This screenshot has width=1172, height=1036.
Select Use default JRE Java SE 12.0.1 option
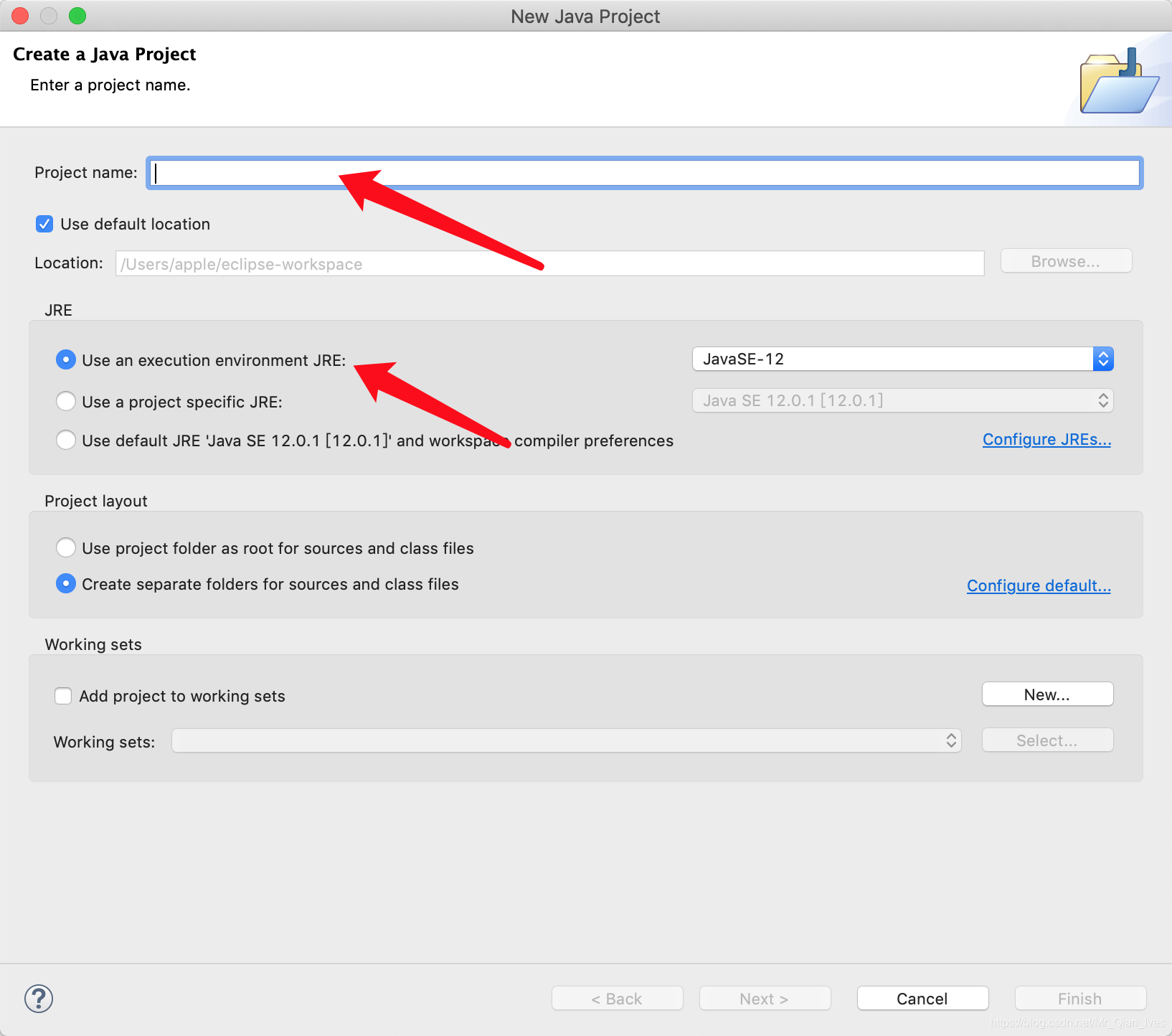point(66,440)
